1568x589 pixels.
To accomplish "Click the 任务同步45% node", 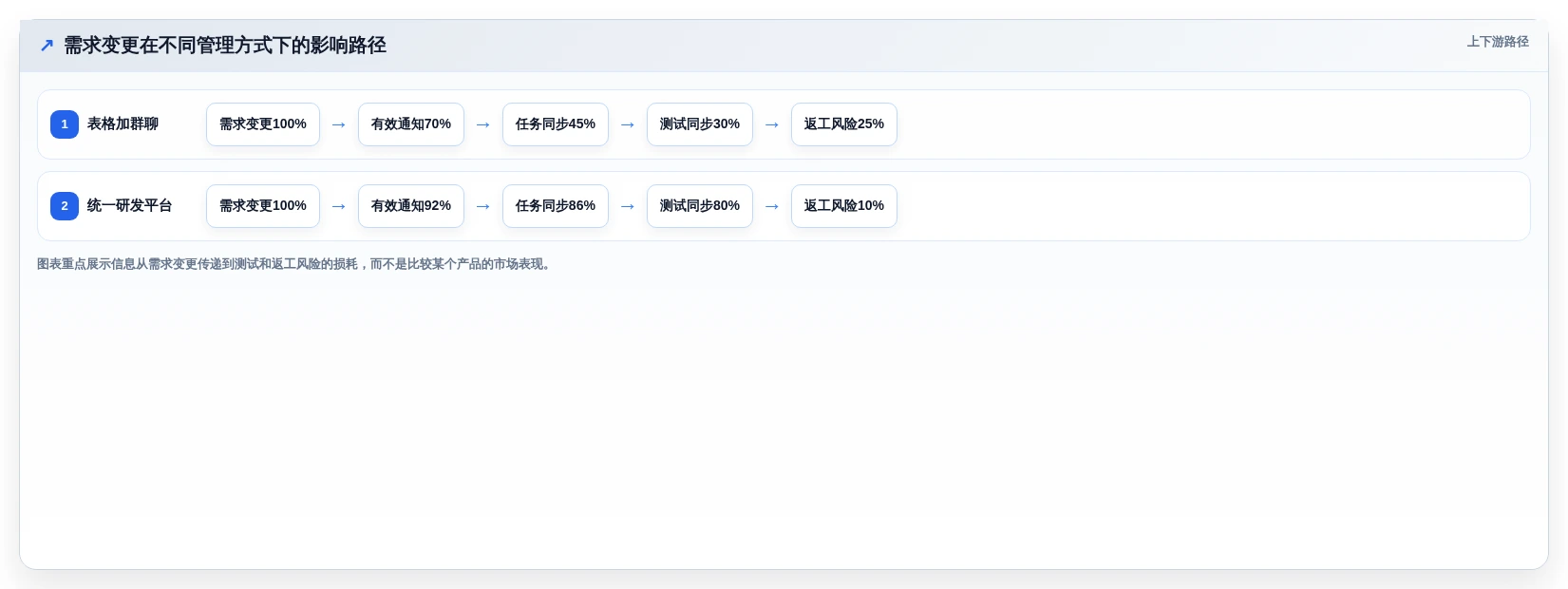I will tap(556, 124).
